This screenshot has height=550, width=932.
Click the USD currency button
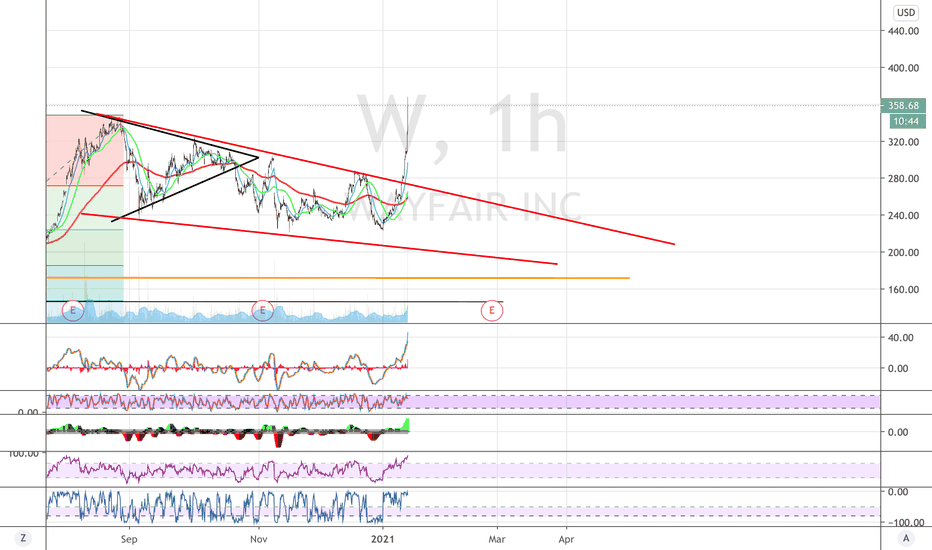point(906,12)
